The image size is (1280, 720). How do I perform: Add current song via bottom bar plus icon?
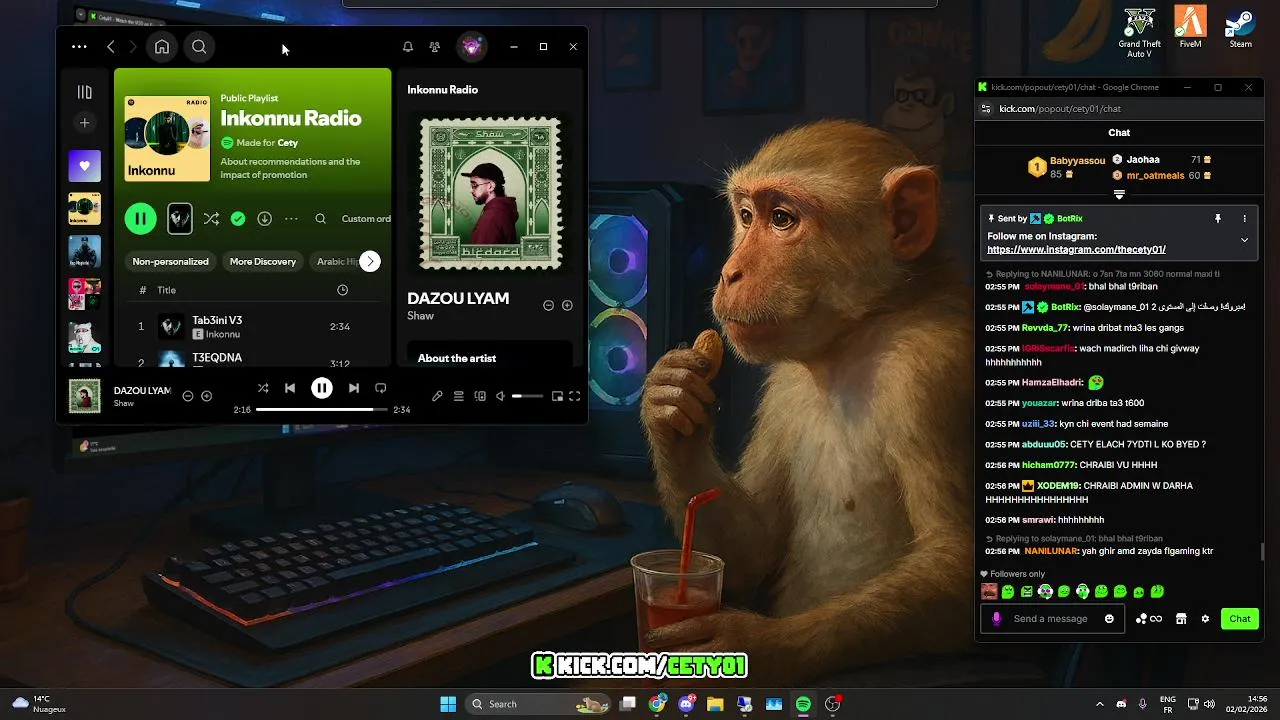(207, 396)
